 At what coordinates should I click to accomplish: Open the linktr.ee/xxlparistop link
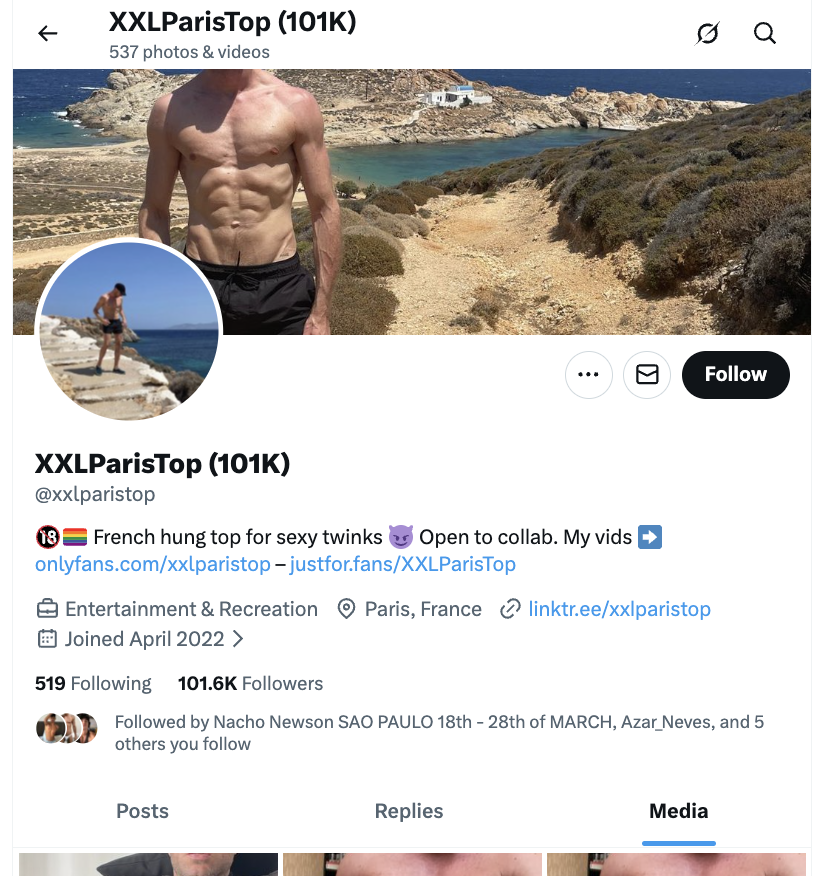619,609
